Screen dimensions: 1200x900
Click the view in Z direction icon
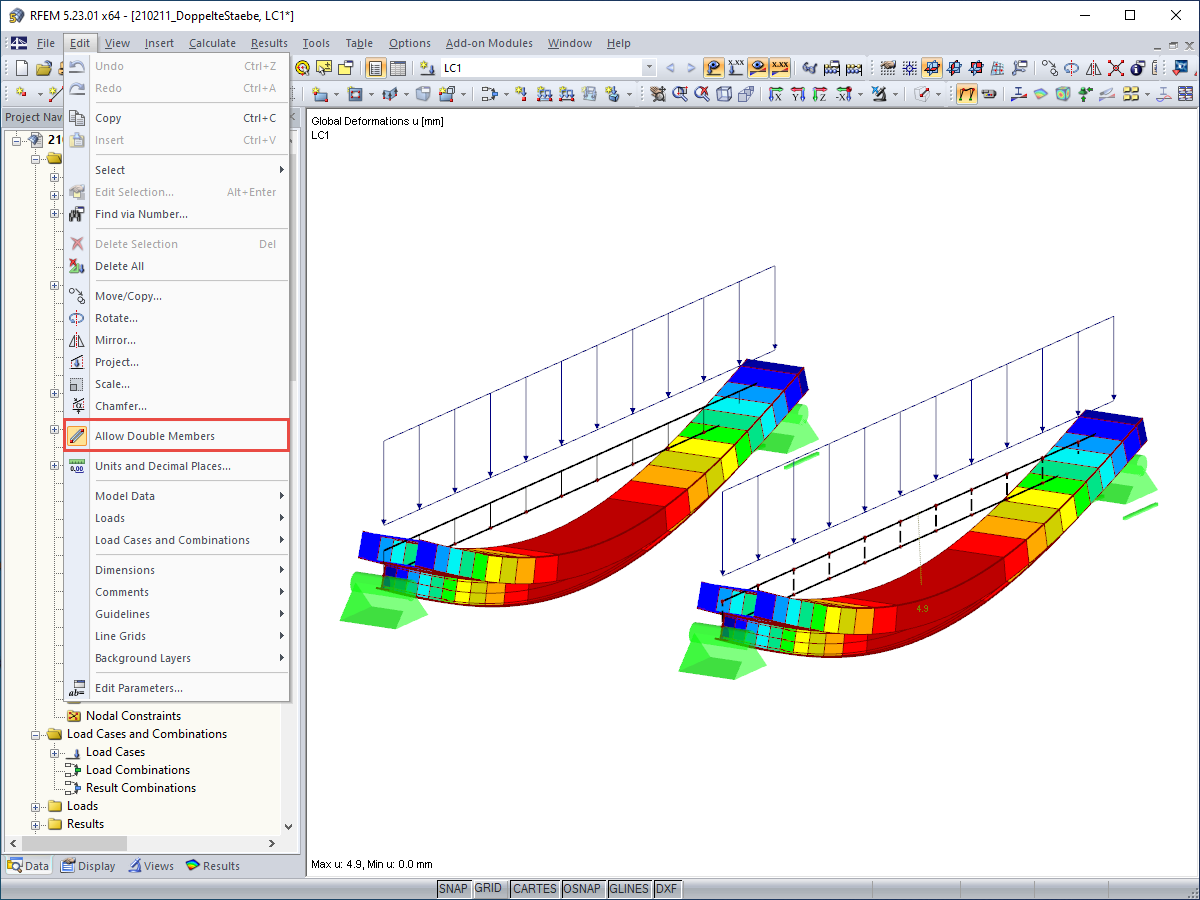pos(819,94)
